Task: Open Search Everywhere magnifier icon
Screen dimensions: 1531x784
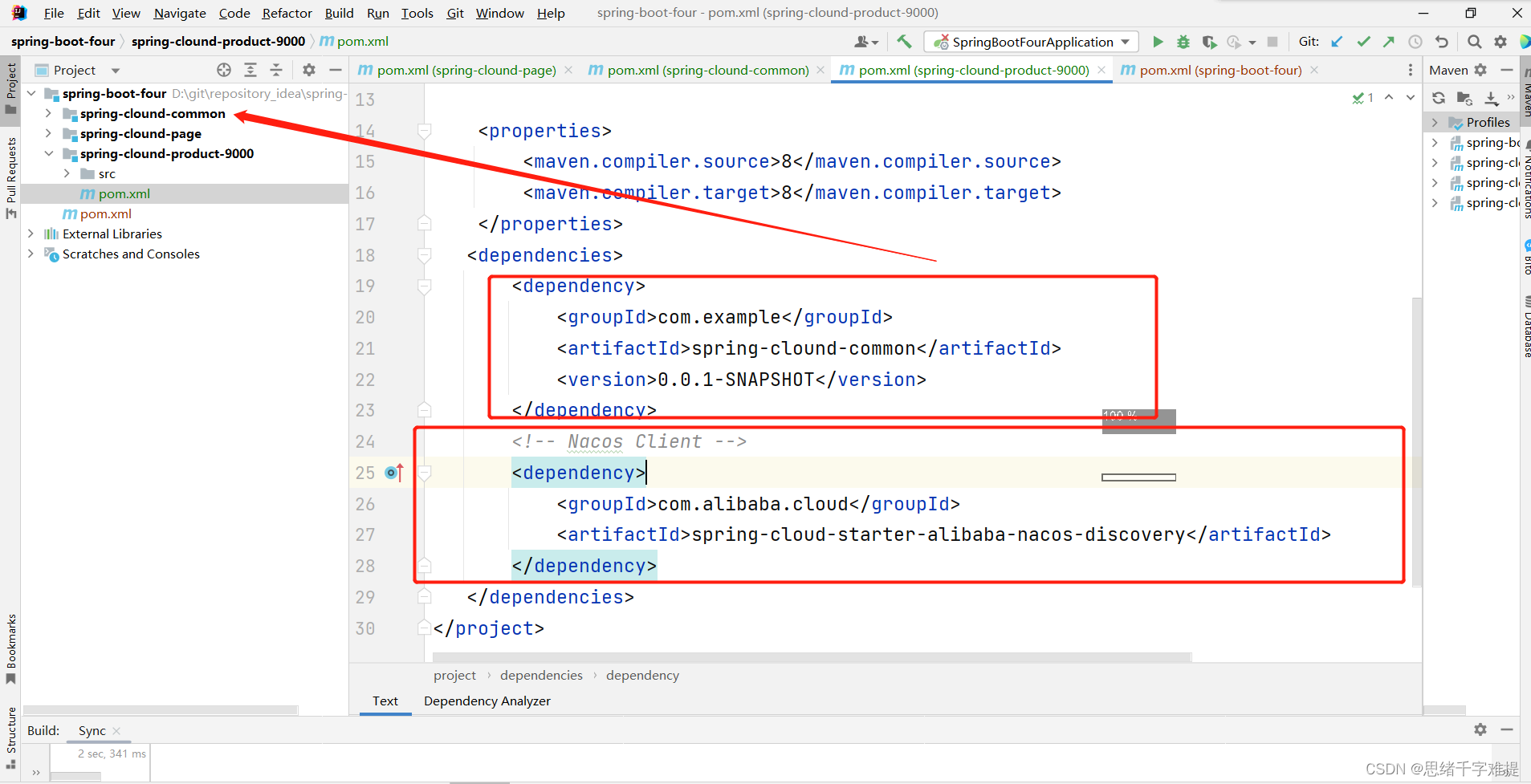Action: pyautogui.click(x=1474, y=42)
